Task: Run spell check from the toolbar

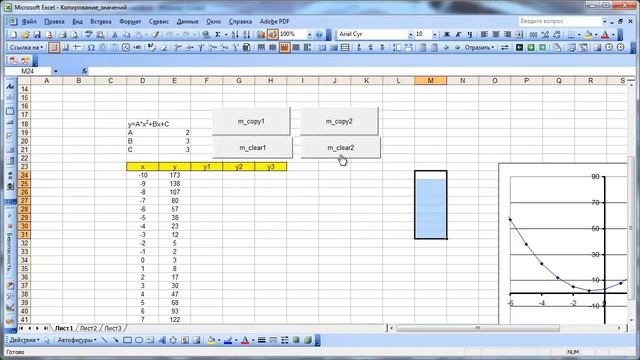Action: 88,35
